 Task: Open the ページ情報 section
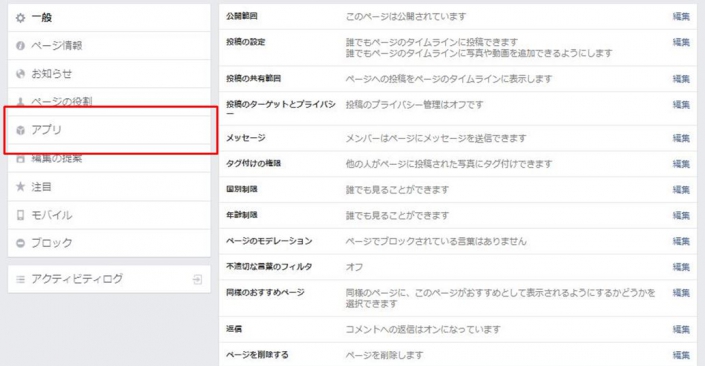pos(109,46)
